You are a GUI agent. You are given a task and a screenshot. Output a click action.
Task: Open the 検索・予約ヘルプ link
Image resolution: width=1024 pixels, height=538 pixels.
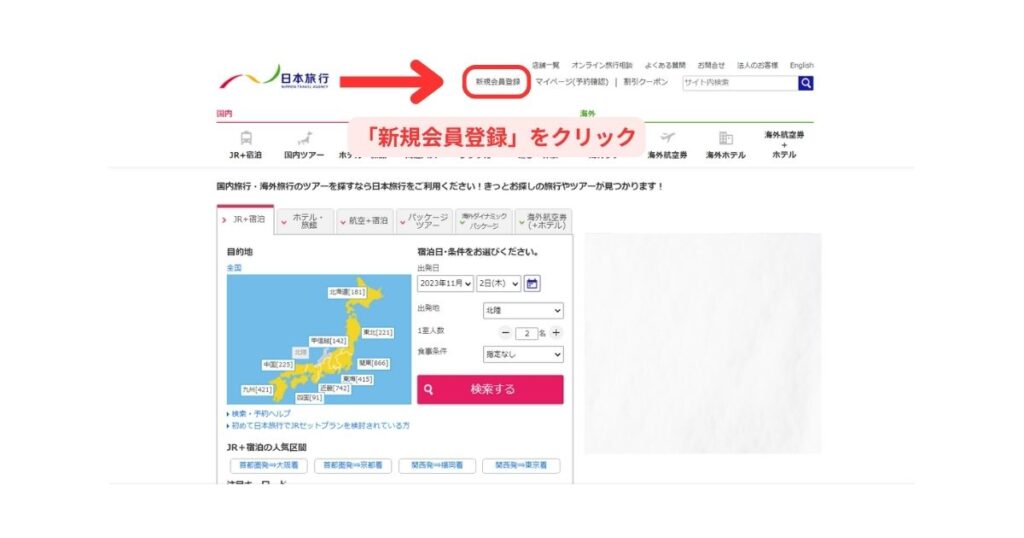(x=261, y=413)
